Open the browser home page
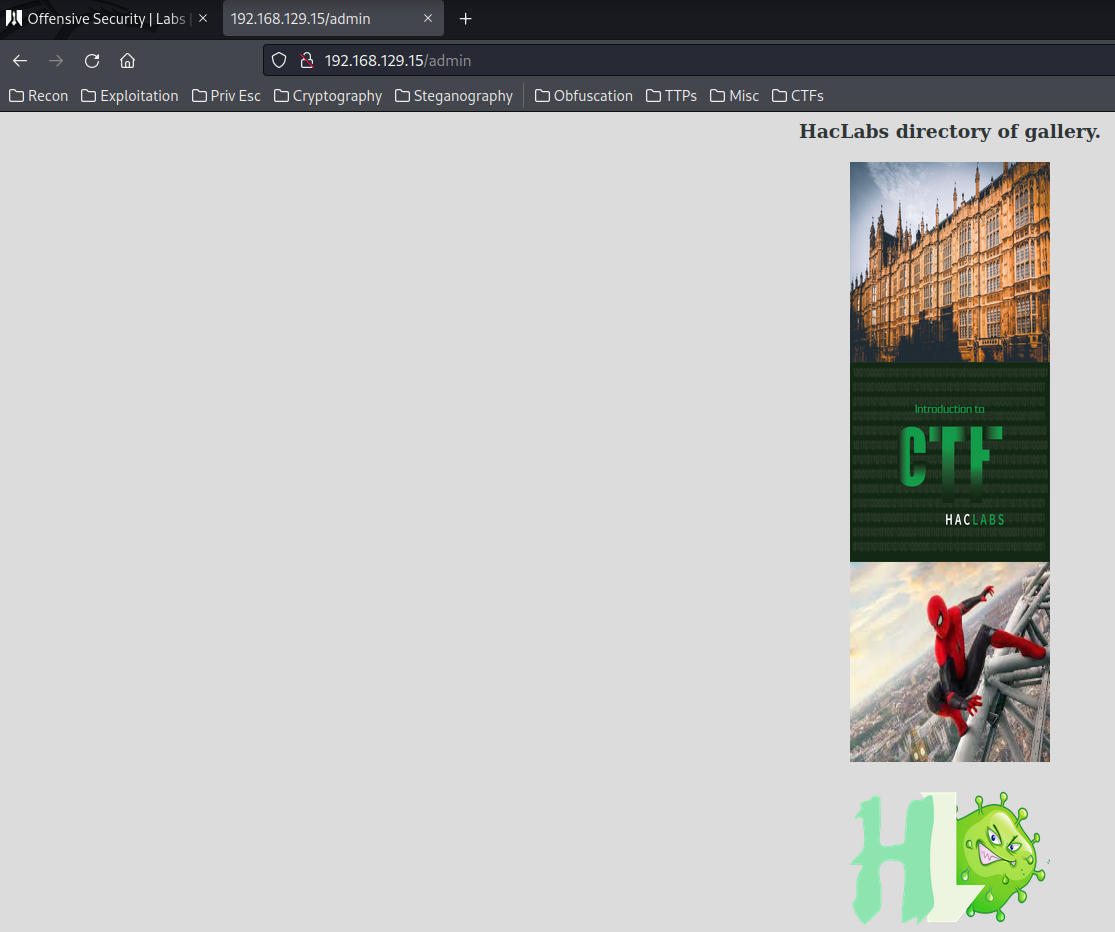1115x932 pixels. pyautogui.click(x=127, y=61)
